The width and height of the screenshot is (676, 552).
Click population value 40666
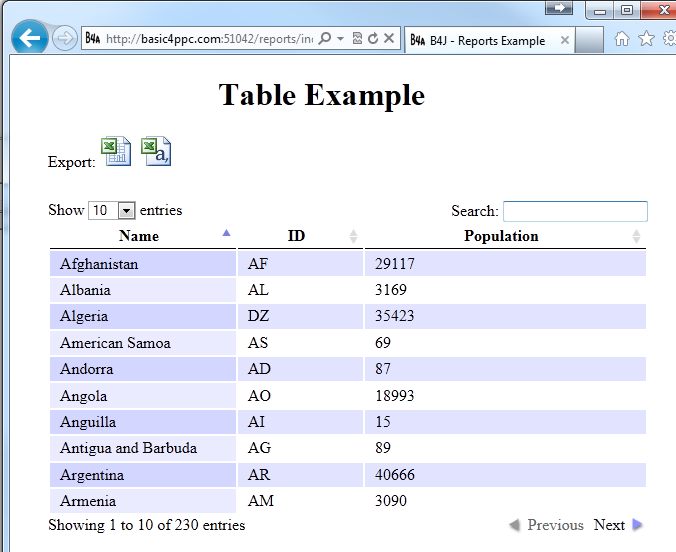point(394,475)
